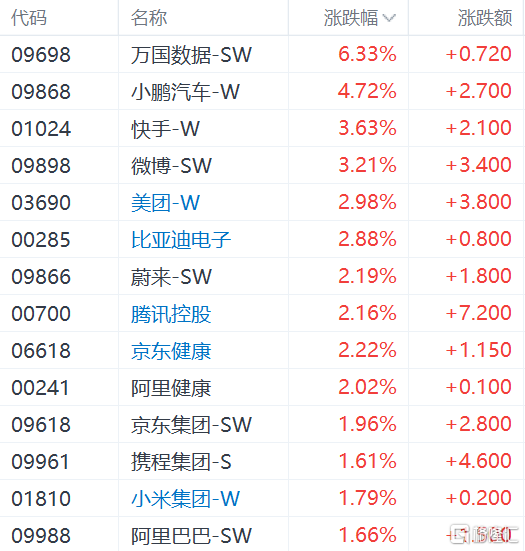Open the 美团-W stock link
This screenshot has height=551, width=525.
coord(166,203)
